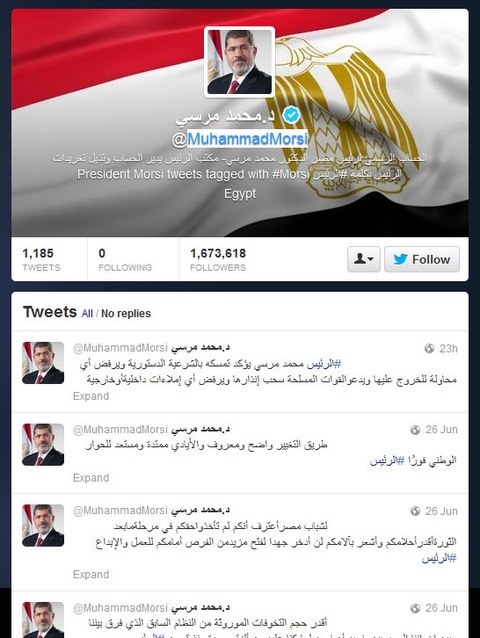This screenshot has height=638, width=480.
Task: Open the 1,673,618 Followers list
Action: pyautogui.click(x=218, y=259)
